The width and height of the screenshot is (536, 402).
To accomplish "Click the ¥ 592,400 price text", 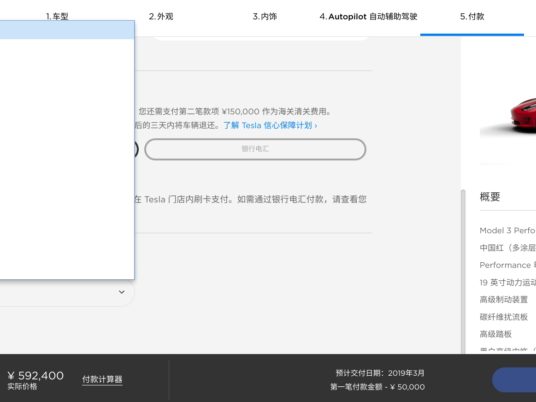I will (36, 376).
